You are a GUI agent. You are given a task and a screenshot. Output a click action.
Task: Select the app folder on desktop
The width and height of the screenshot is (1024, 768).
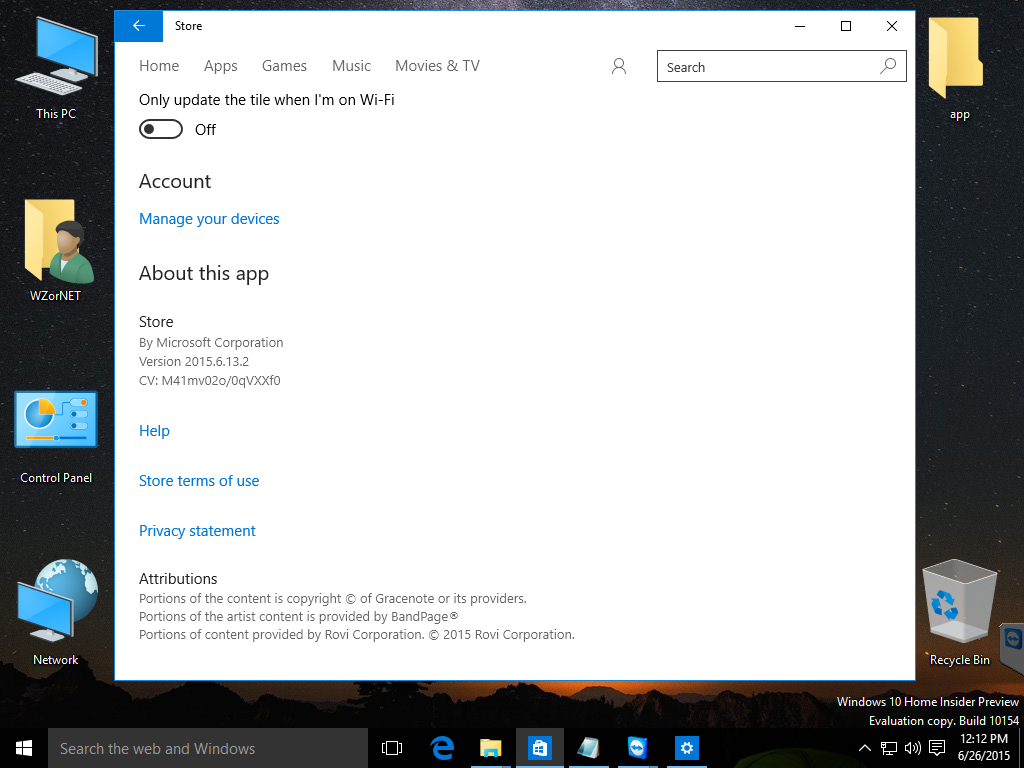point(956,69)
